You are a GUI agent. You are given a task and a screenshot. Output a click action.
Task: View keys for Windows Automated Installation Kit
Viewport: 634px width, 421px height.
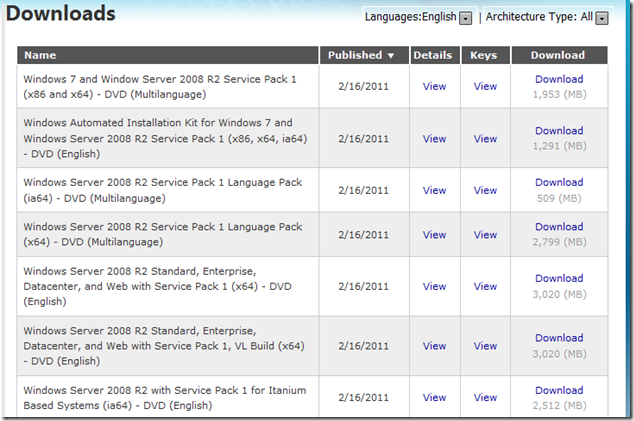(486, 139)
